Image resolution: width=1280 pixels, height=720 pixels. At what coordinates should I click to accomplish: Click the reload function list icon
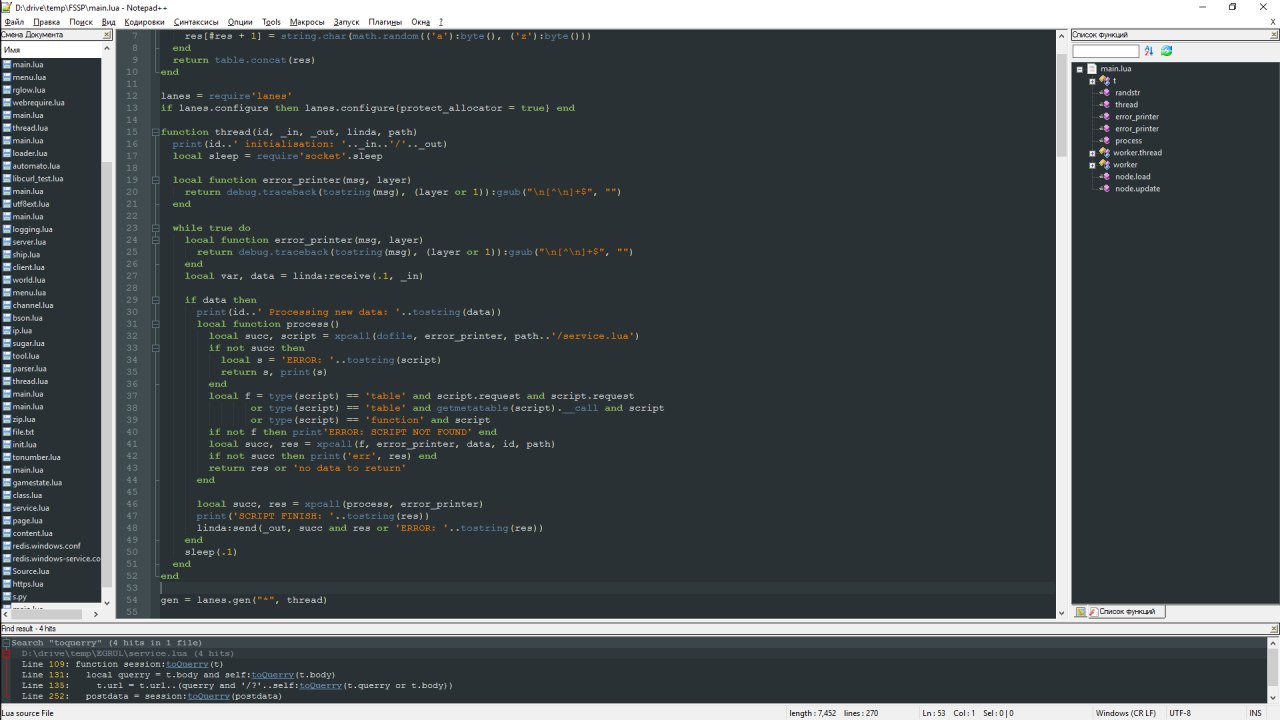[x=1166, y=51]
